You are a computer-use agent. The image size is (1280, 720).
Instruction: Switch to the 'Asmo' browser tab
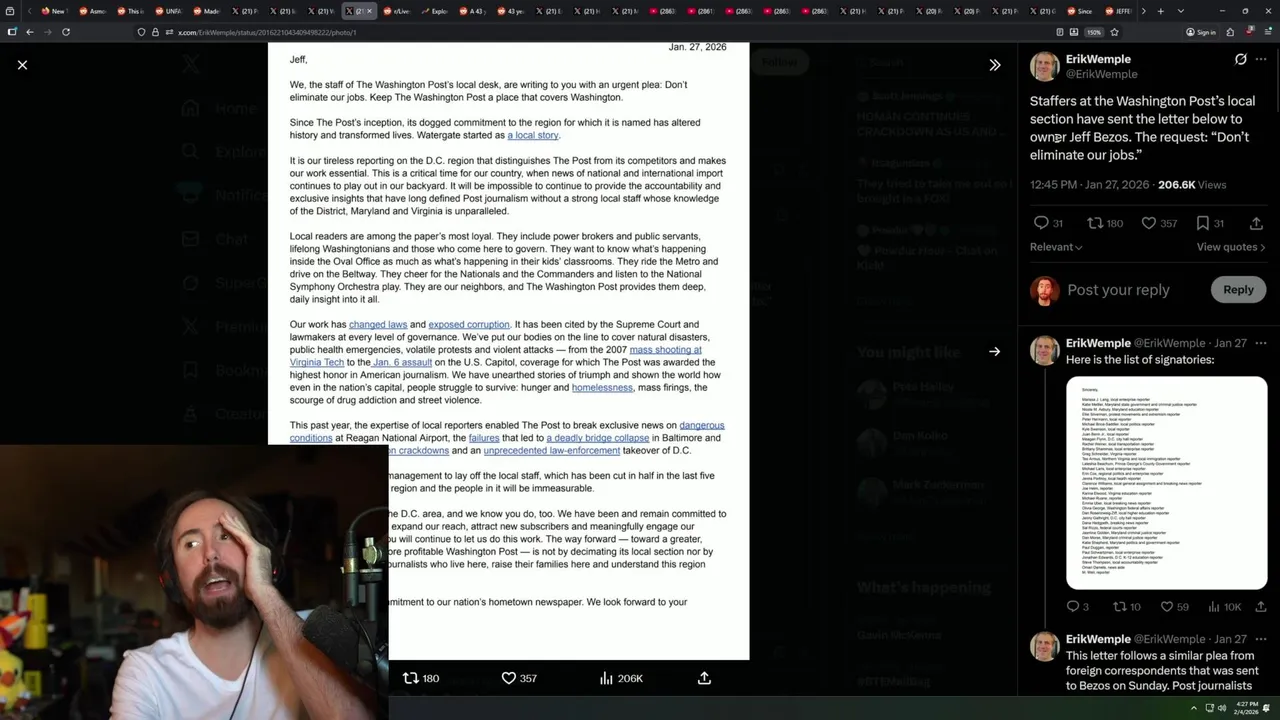[x=92, y=11]
